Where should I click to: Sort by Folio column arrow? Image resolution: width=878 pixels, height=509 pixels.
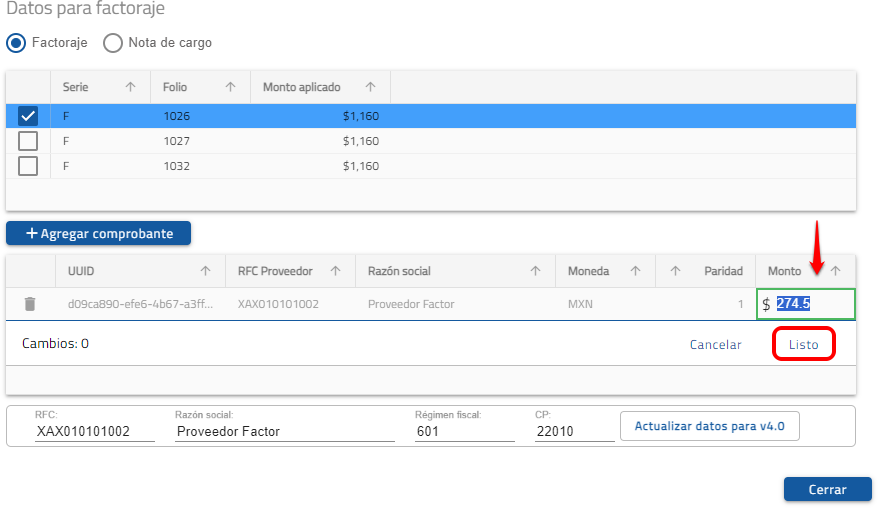coord(230,87)
